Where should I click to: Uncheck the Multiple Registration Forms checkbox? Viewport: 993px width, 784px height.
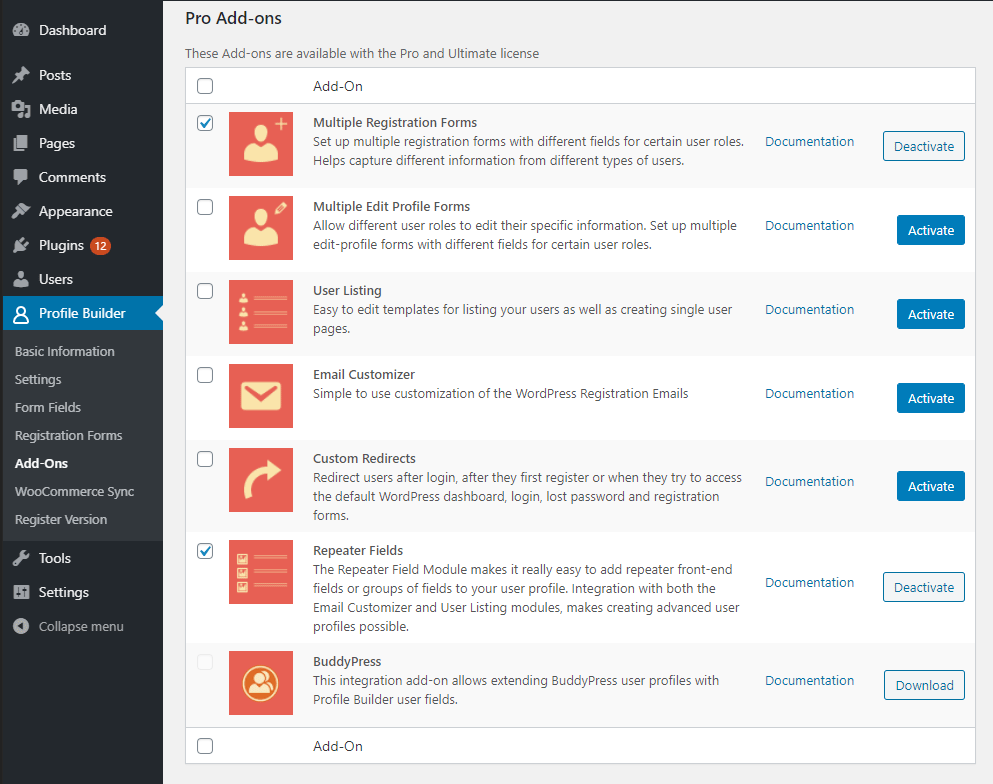coord(205,123)
